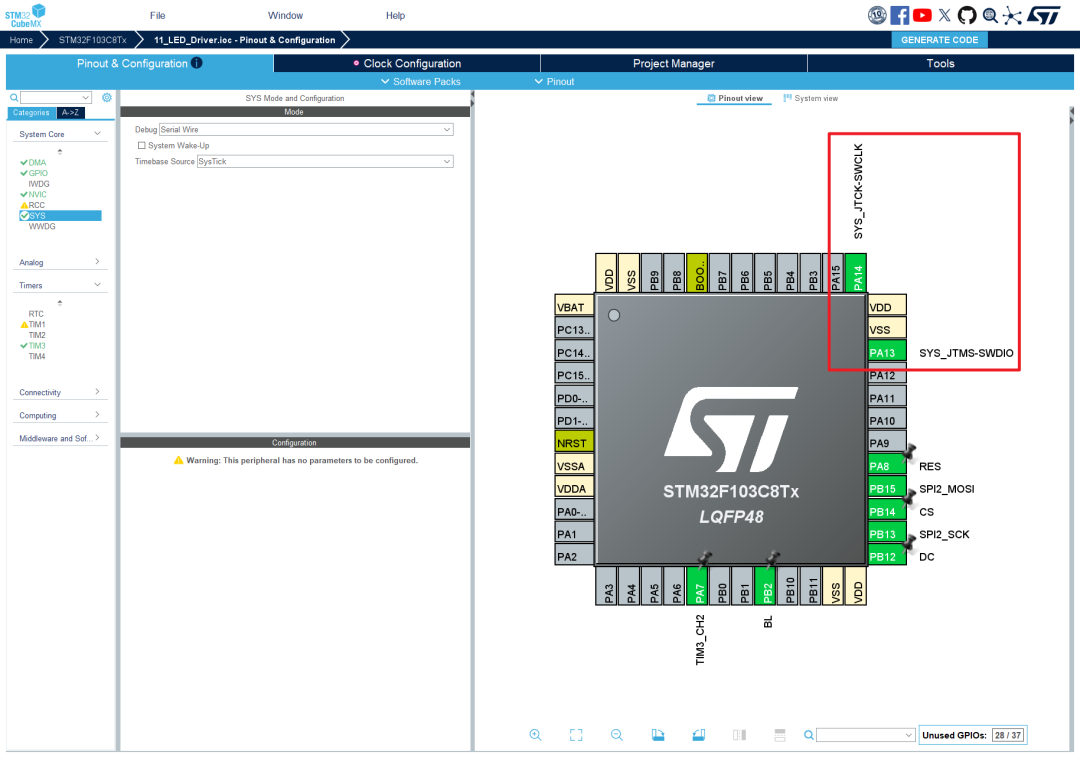Screen dimensions: 1080x758
Task: Click the 11_LED_Driver.ioc breadcrumb
Action: pos(245,40)
